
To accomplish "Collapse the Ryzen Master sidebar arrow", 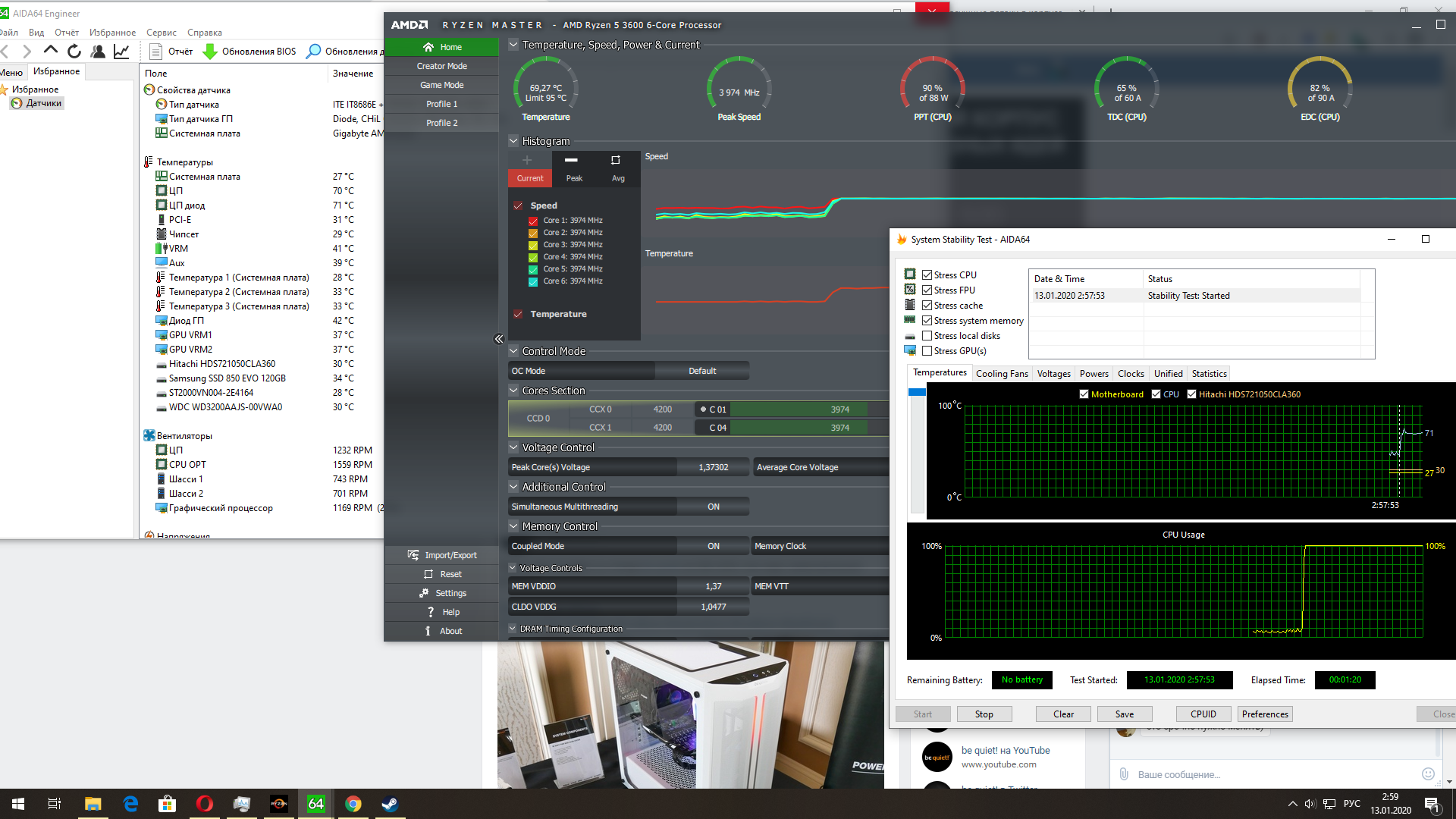I will pyautogui.click(x=498, y=339).
